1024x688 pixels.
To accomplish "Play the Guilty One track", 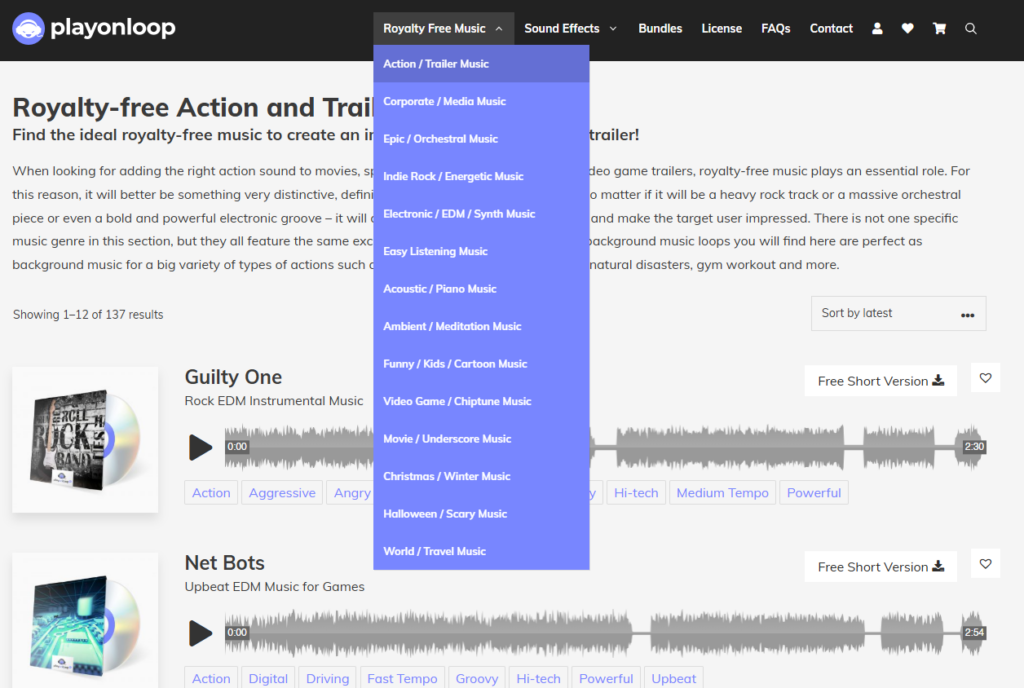I will (x=200, y=447).
